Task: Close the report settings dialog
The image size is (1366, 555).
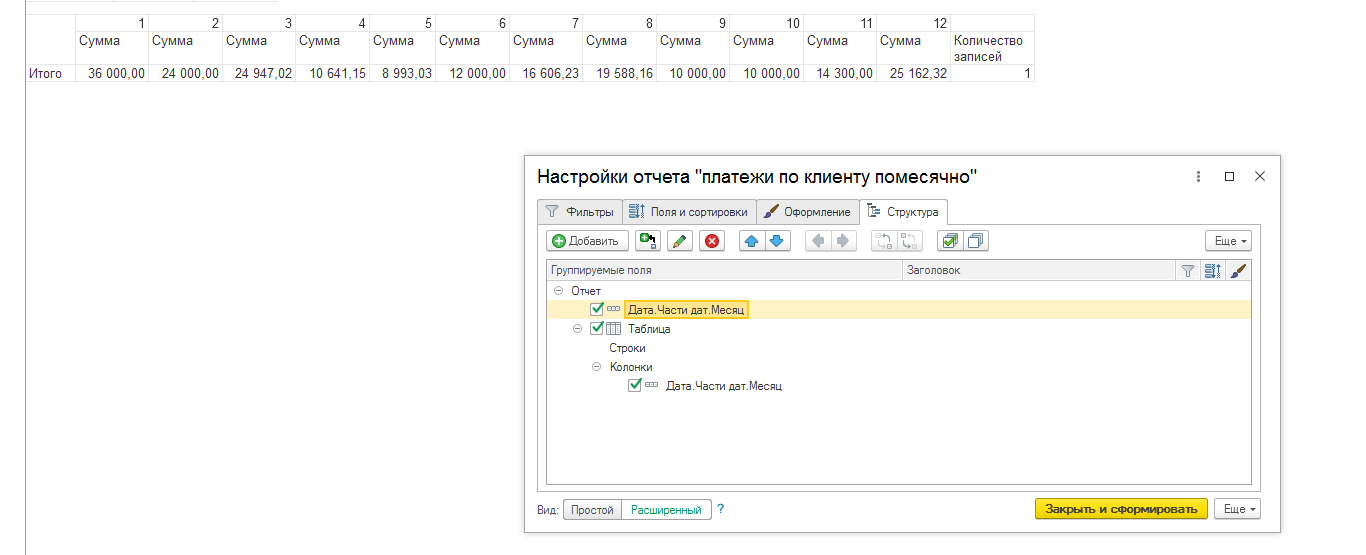Action: pos(1260,176)
